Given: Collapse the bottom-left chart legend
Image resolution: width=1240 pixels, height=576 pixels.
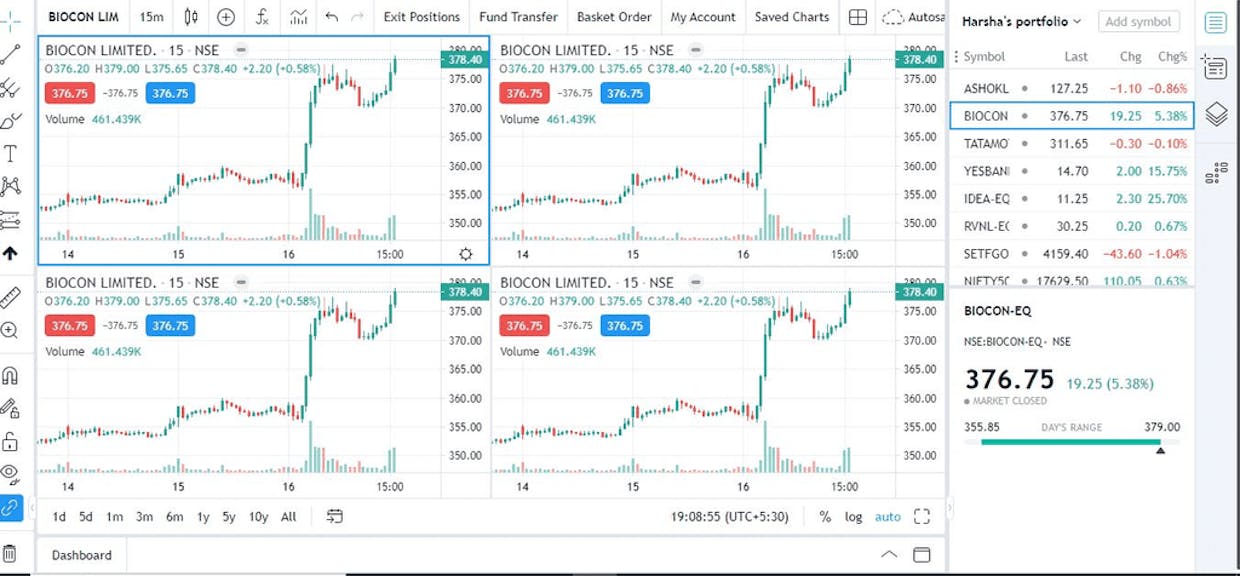Looking at the screenshot, I should (x=240, y=282).
